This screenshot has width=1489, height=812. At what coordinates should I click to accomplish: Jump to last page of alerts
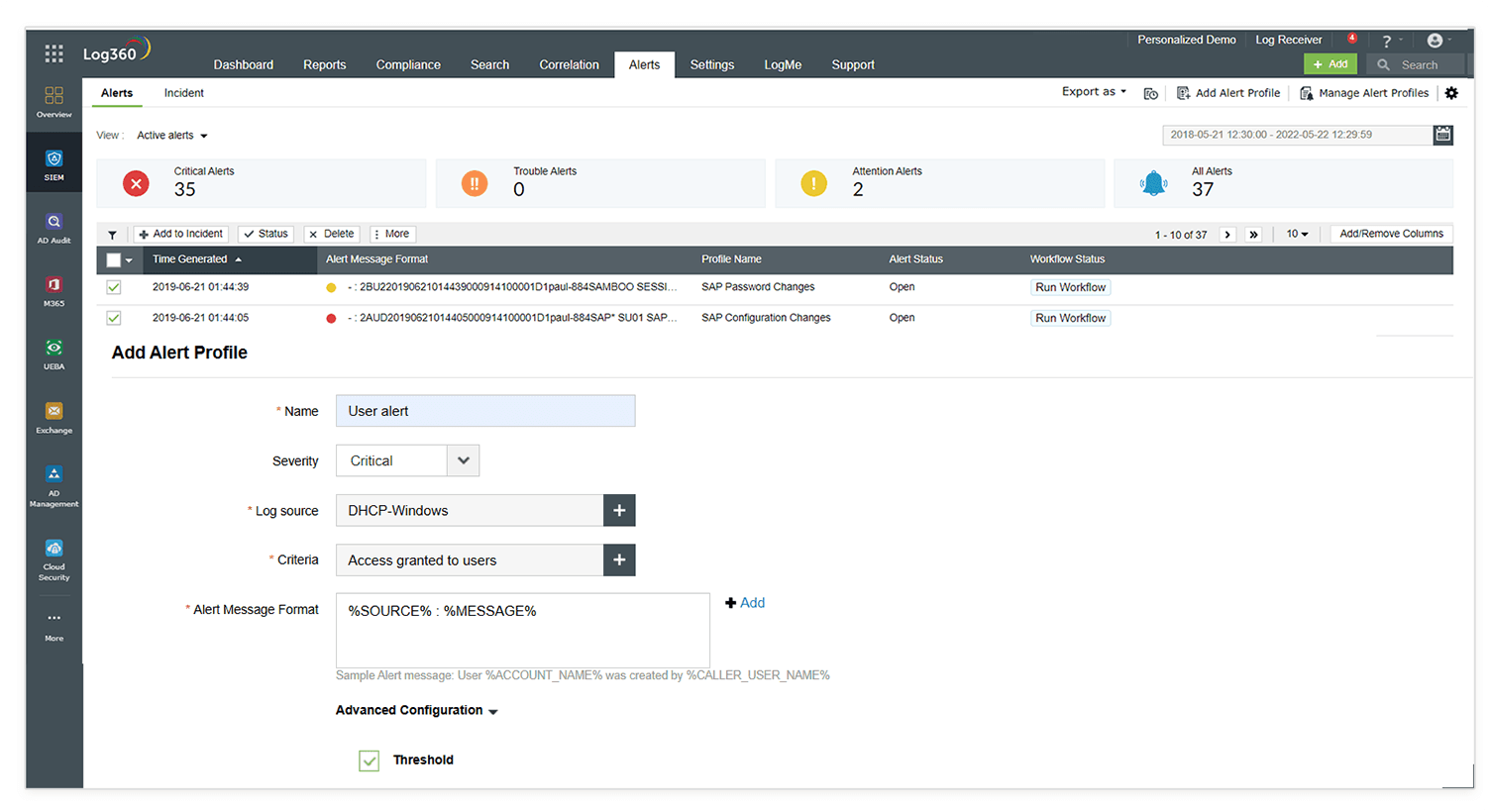pyautogui.click(x=1253, y=235)
